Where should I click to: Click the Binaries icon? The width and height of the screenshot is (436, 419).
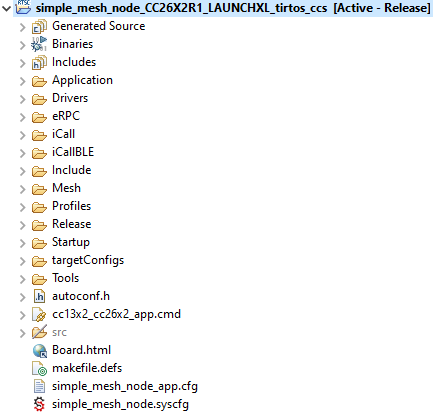tap(39, 44)
